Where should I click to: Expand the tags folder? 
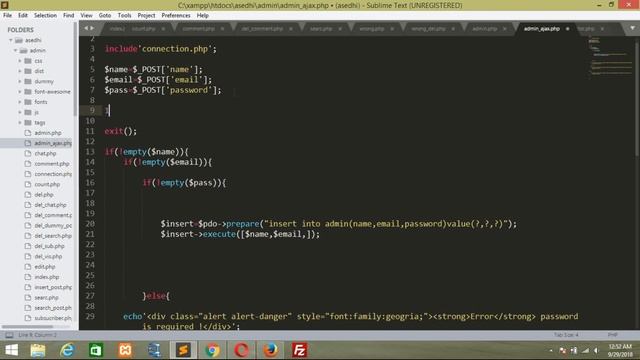(20, 122)
